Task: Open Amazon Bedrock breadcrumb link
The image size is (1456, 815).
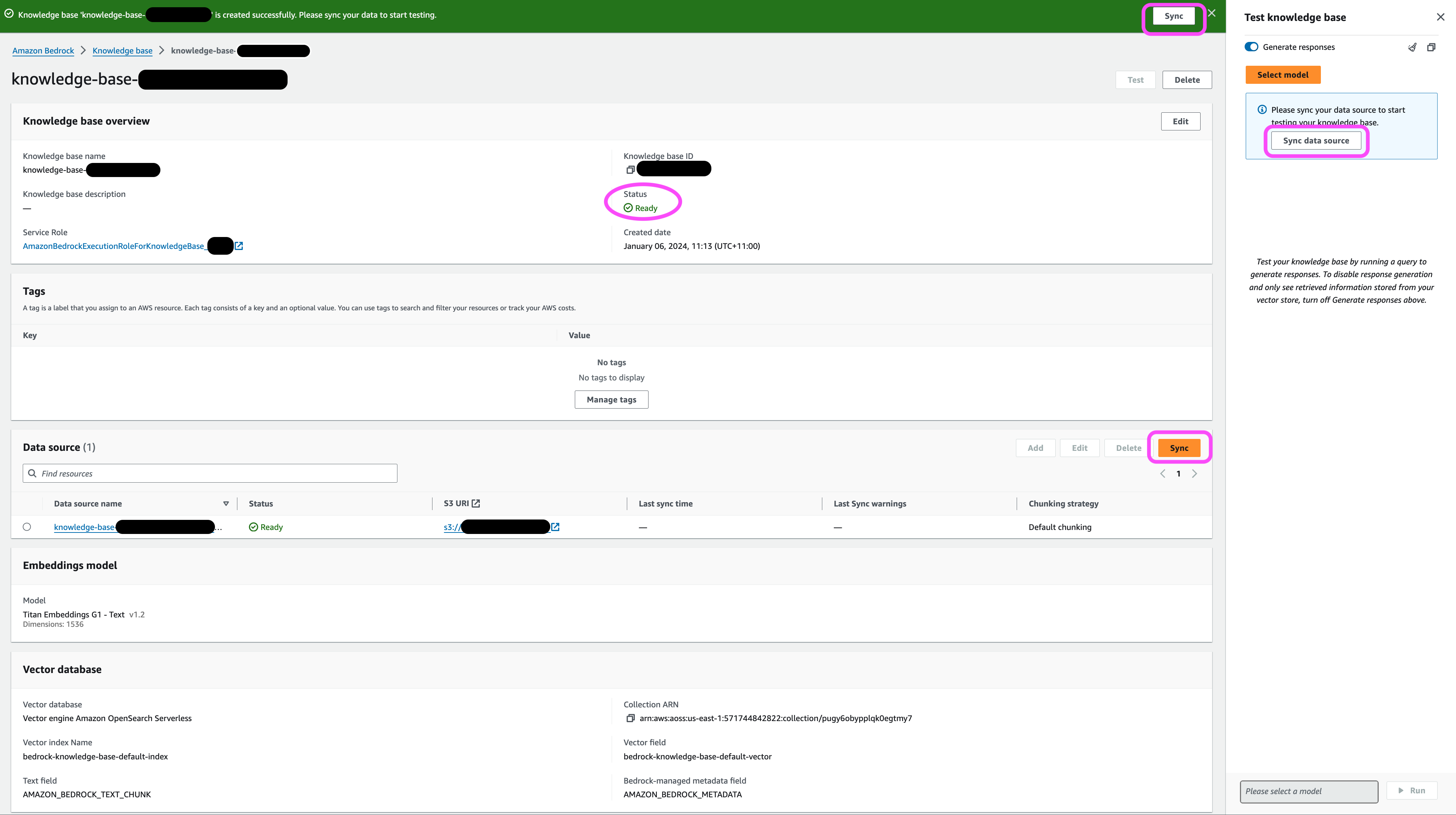Action: pyautogui.click(x=43, y=50)
